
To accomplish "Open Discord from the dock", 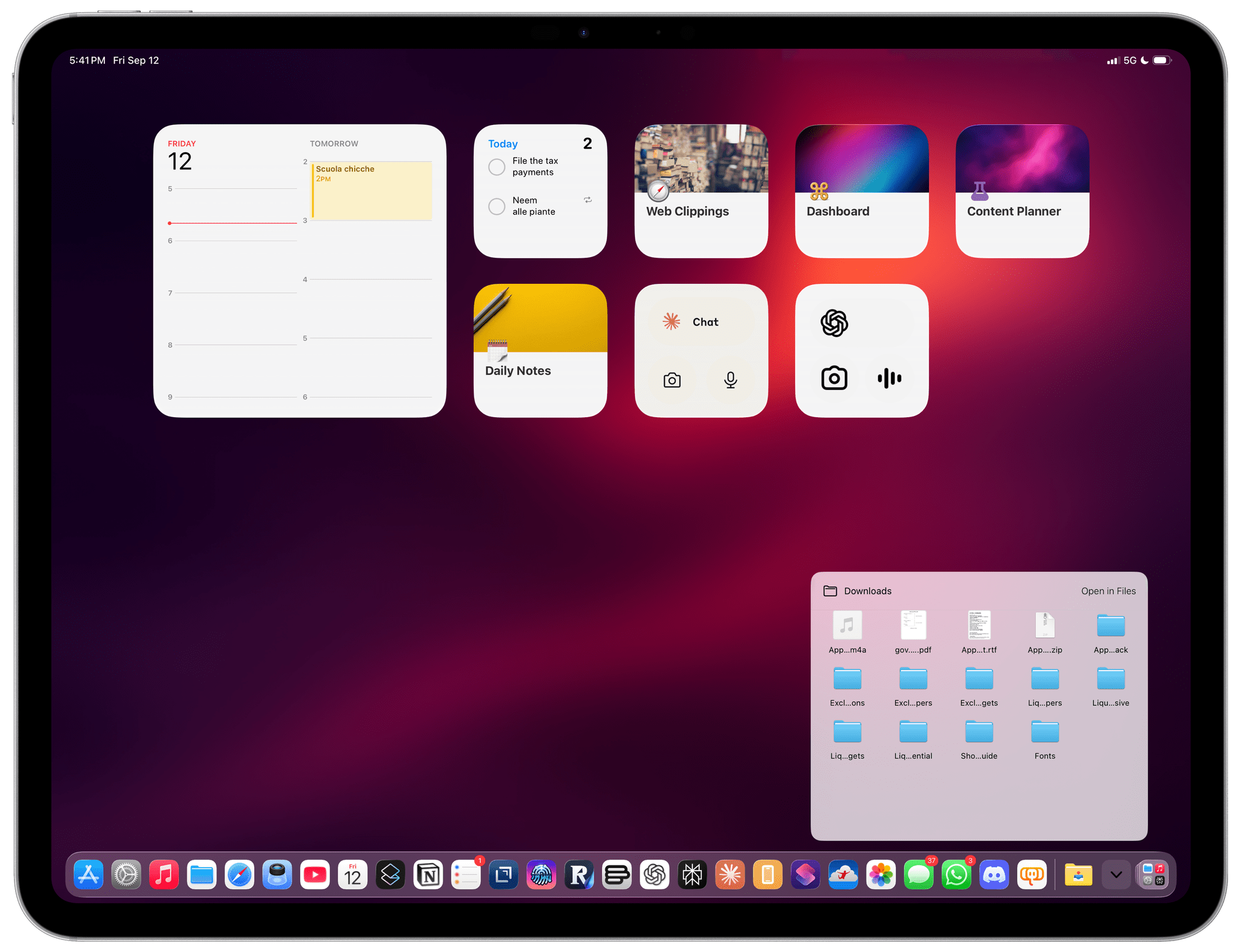I will [x=994, y=875].
